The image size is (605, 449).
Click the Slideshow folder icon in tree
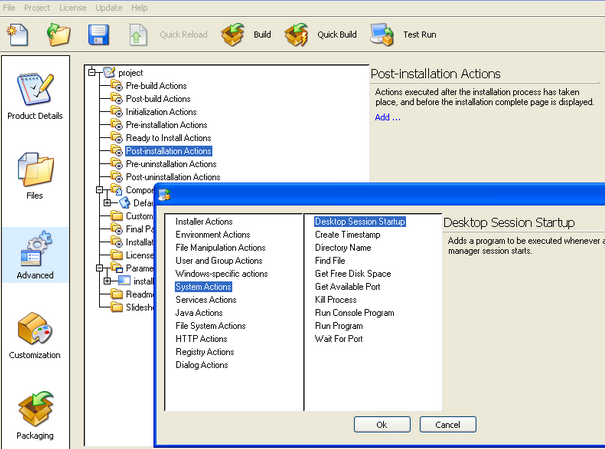click(x=117, y=307)
